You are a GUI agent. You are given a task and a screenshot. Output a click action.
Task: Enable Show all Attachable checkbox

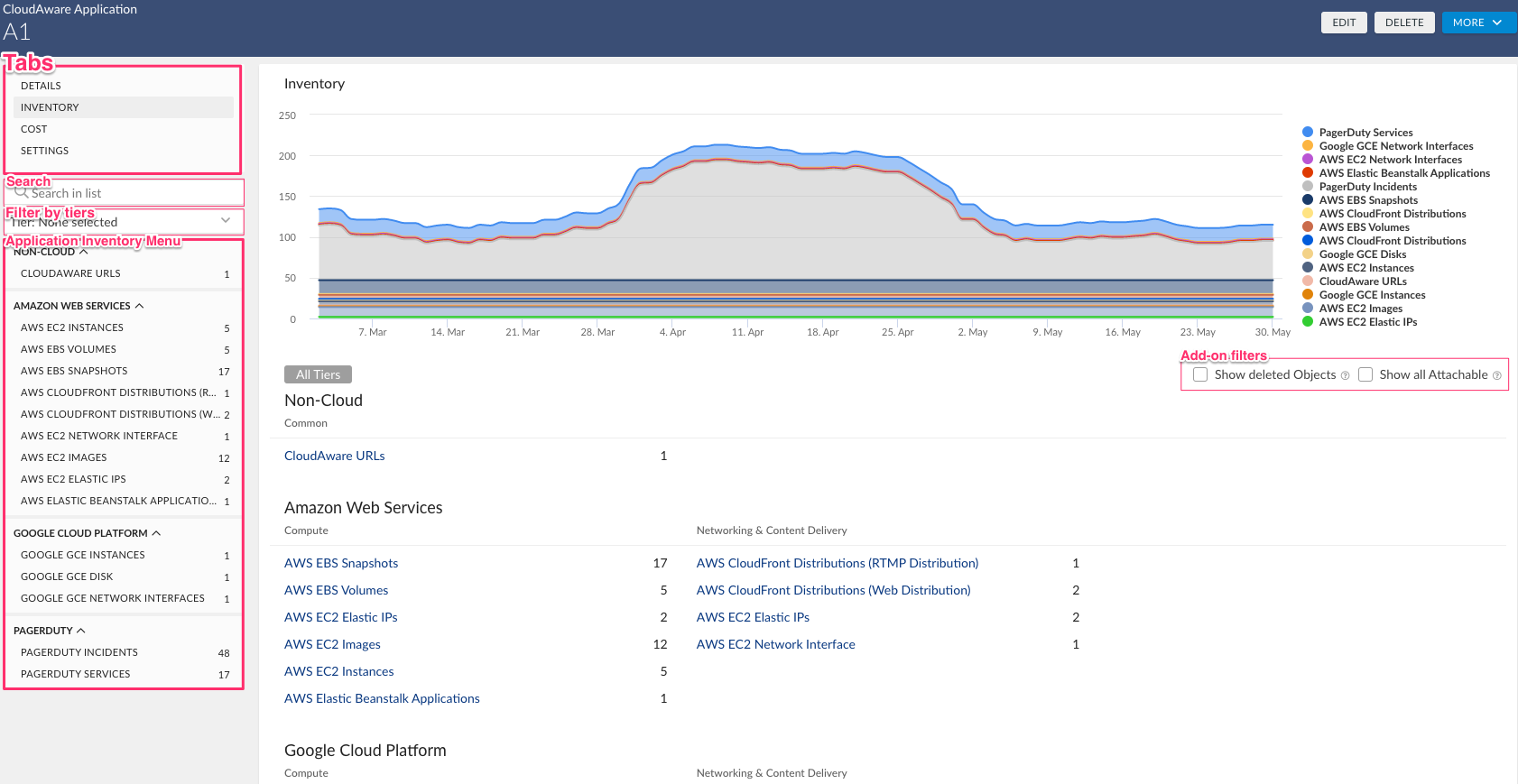pyautogui.click(x=1365, y=374)
